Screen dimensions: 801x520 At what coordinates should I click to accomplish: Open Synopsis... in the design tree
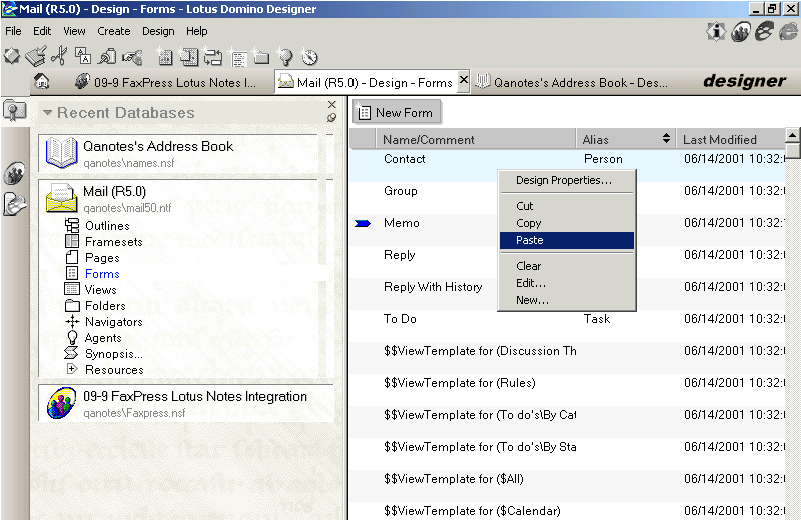[113, 354]
